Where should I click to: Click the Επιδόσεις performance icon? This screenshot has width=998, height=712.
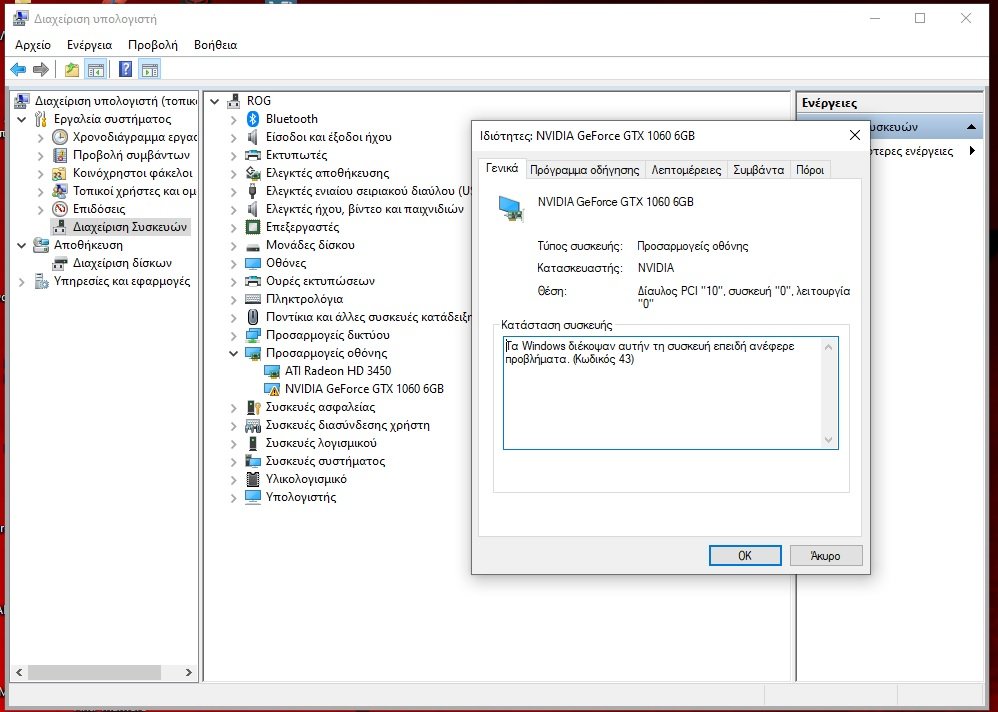coord(60,209)
